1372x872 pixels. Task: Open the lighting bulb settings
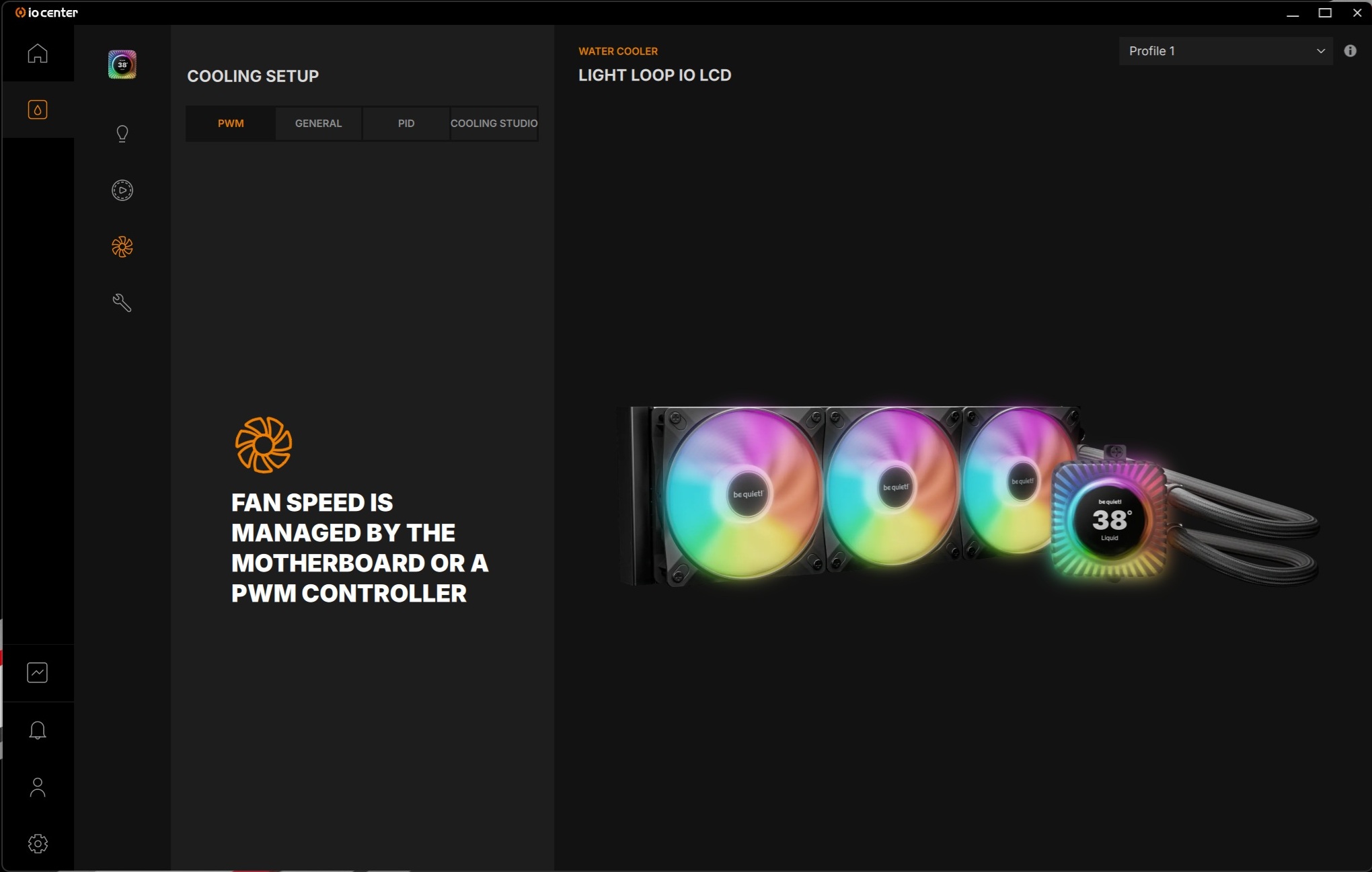coord(122,134)
